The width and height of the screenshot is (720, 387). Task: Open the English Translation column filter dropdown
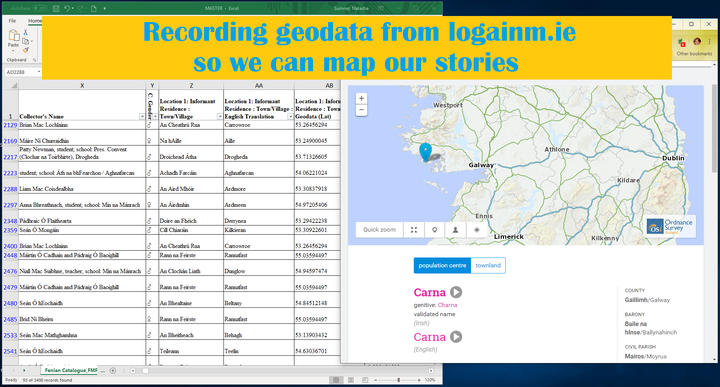tap(290, 117)
